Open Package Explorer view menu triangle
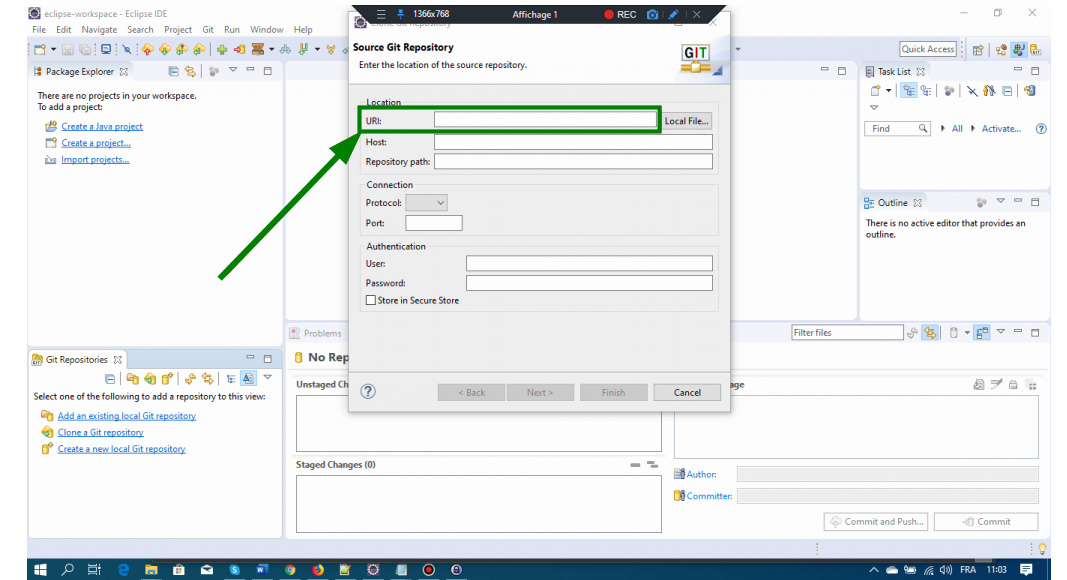The width and height of the screenshot is (1067, 580). click(x=233, y=70)
